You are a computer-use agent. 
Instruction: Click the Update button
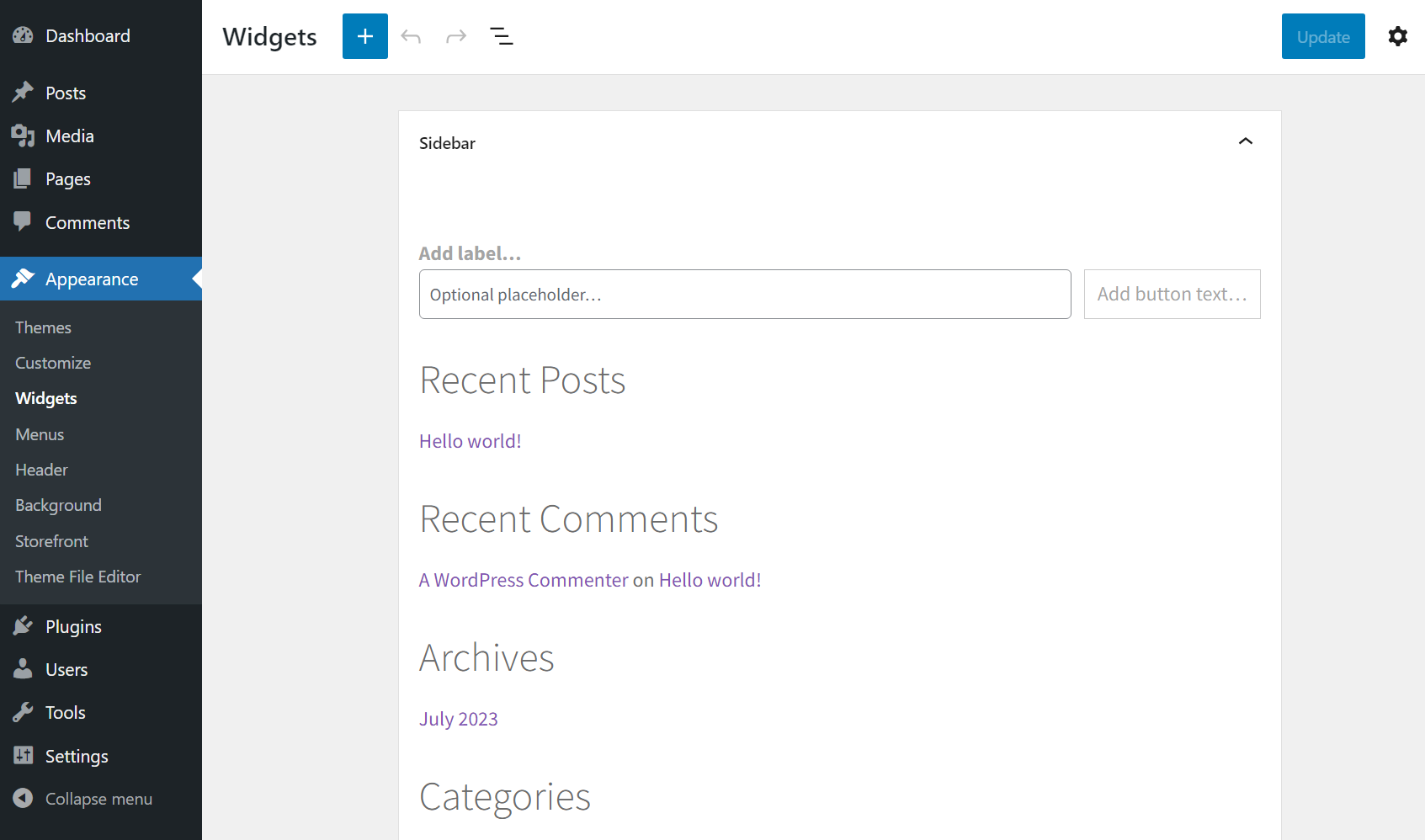pyautogui.click(x=1322, y=36)
